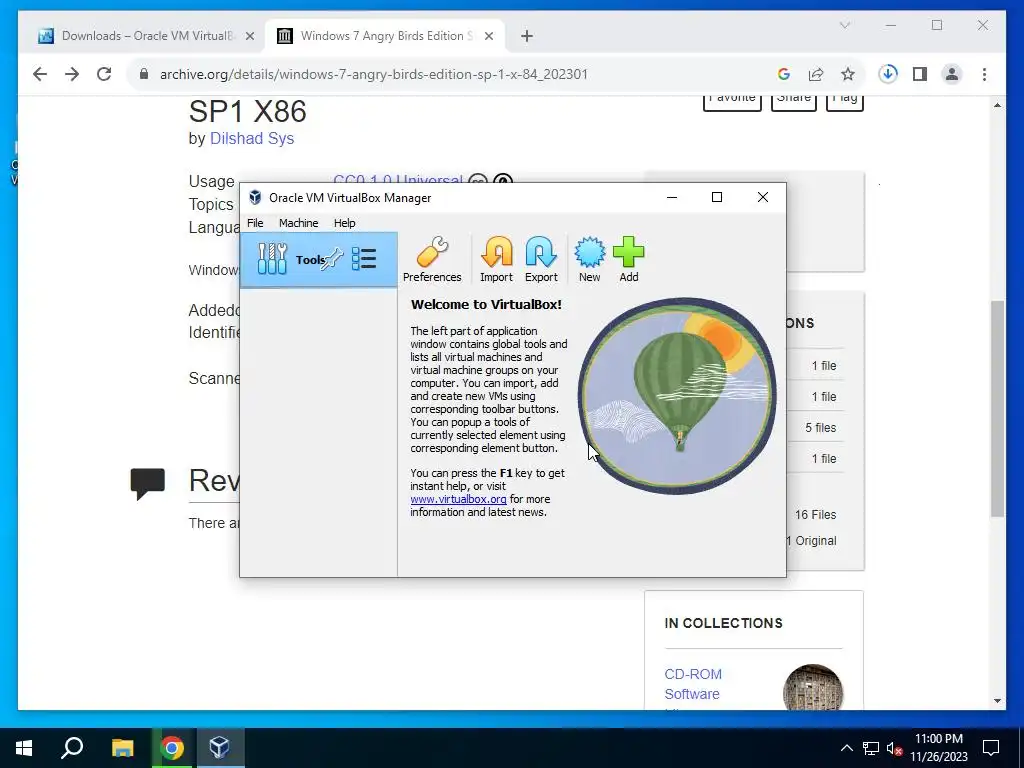
Task: Bookmark this page with the star
Action: click(848, 74)
